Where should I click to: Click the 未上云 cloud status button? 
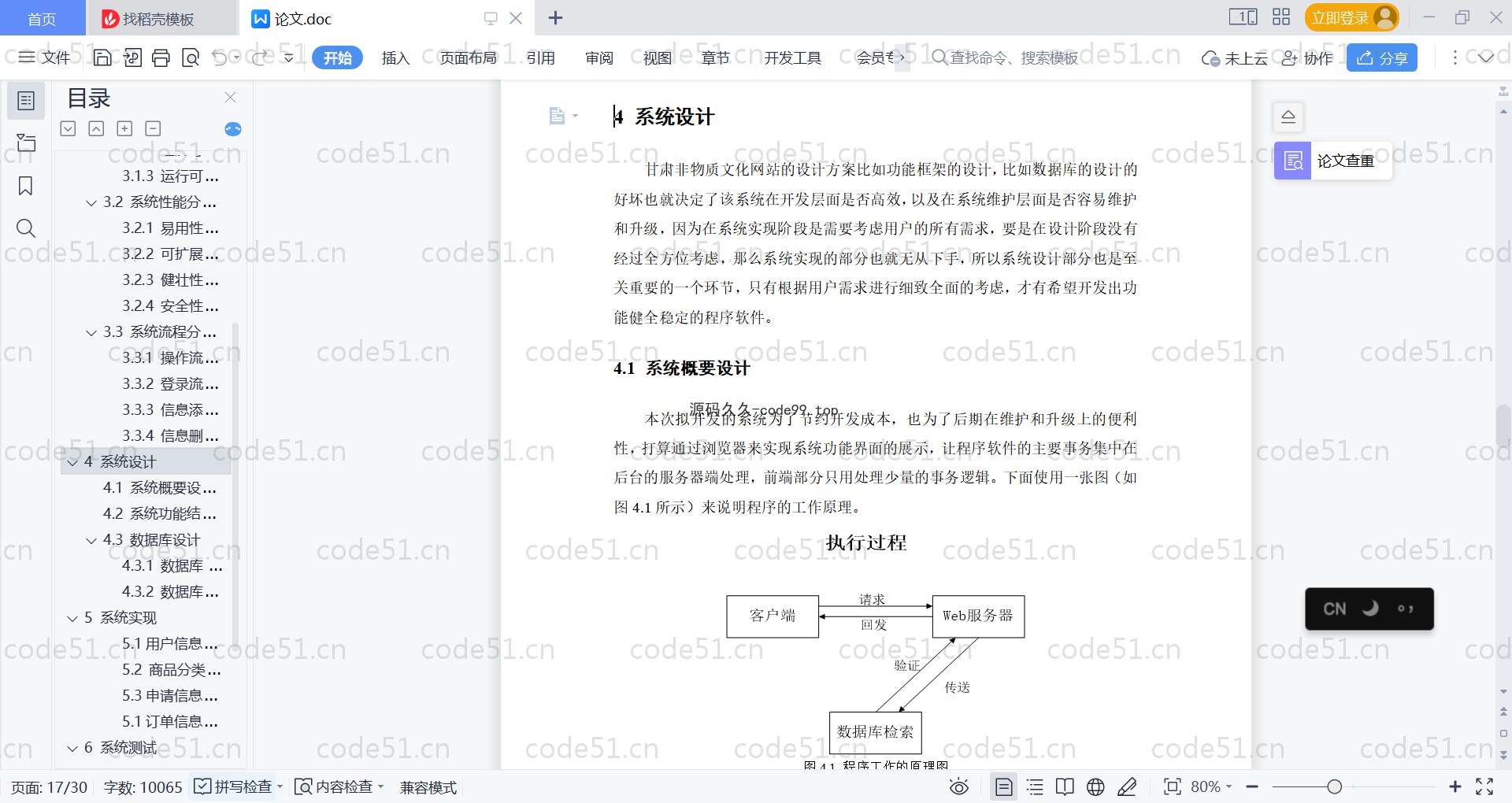point(1235,57)
